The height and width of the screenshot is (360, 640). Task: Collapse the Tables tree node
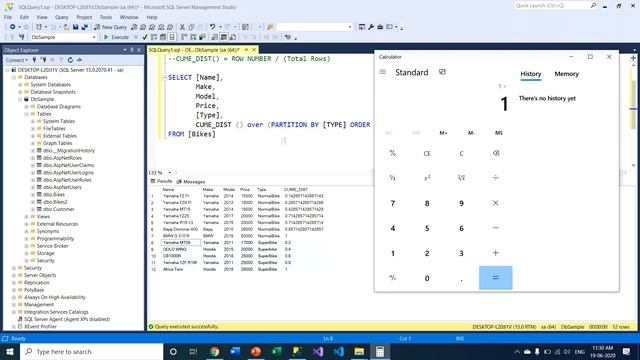point(27,114)
